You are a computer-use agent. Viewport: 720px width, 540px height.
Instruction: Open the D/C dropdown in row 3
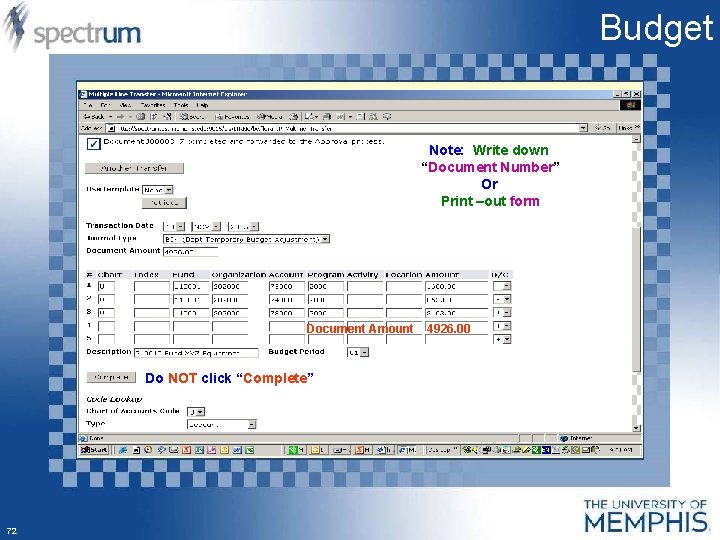pyautogui.click(x=502, y=313)
